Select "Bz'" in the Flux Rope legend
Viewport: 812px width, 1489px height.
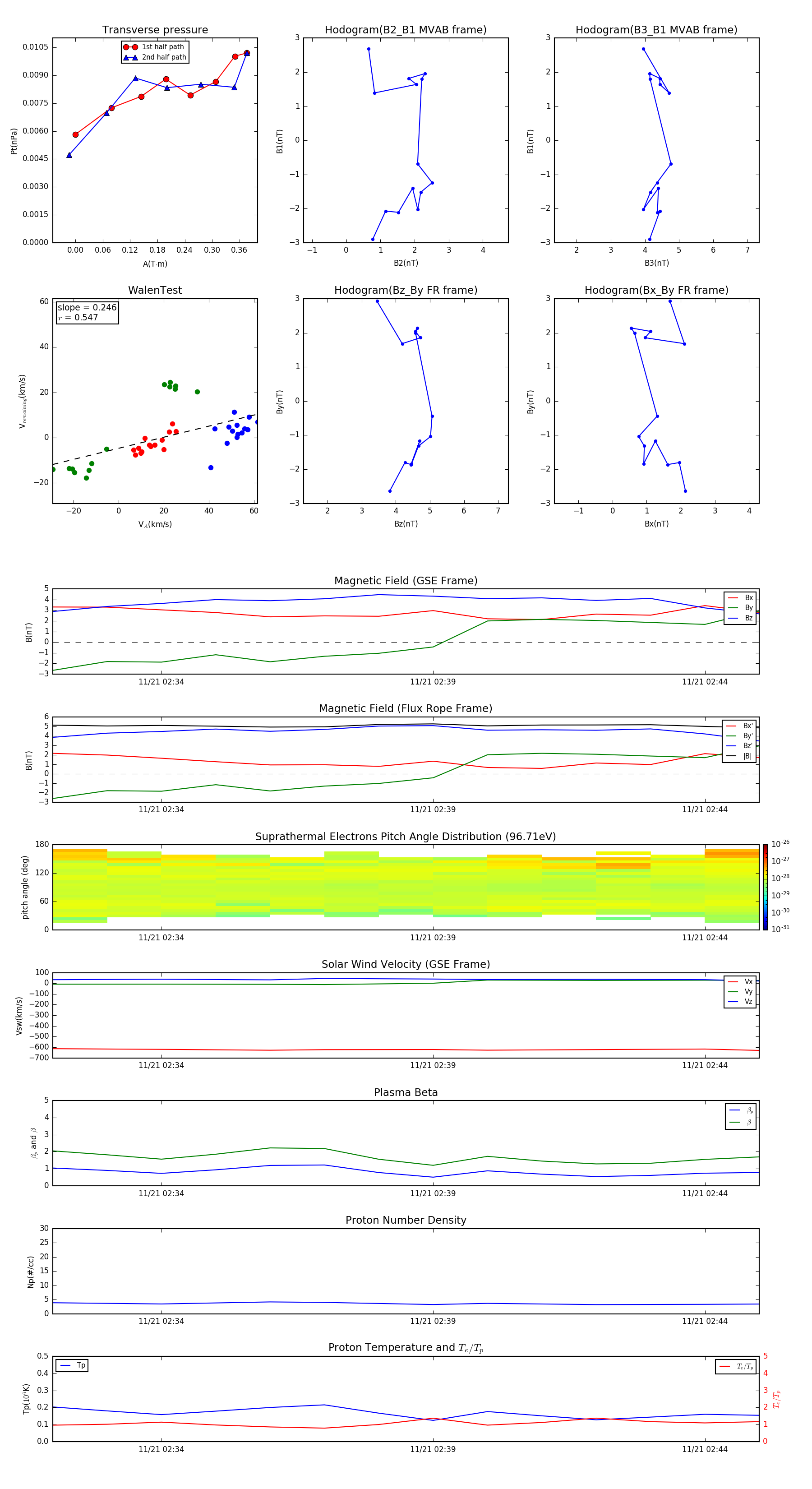pyautogui.click(x=739, y=746)
